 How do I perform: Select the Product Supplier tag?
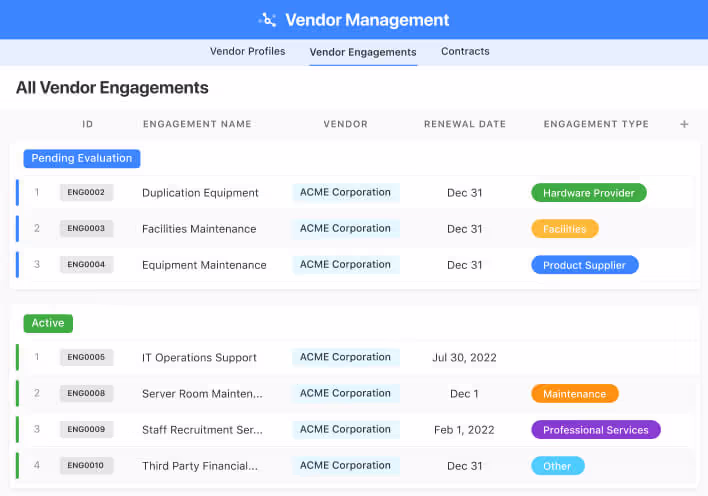pos(584,265)
